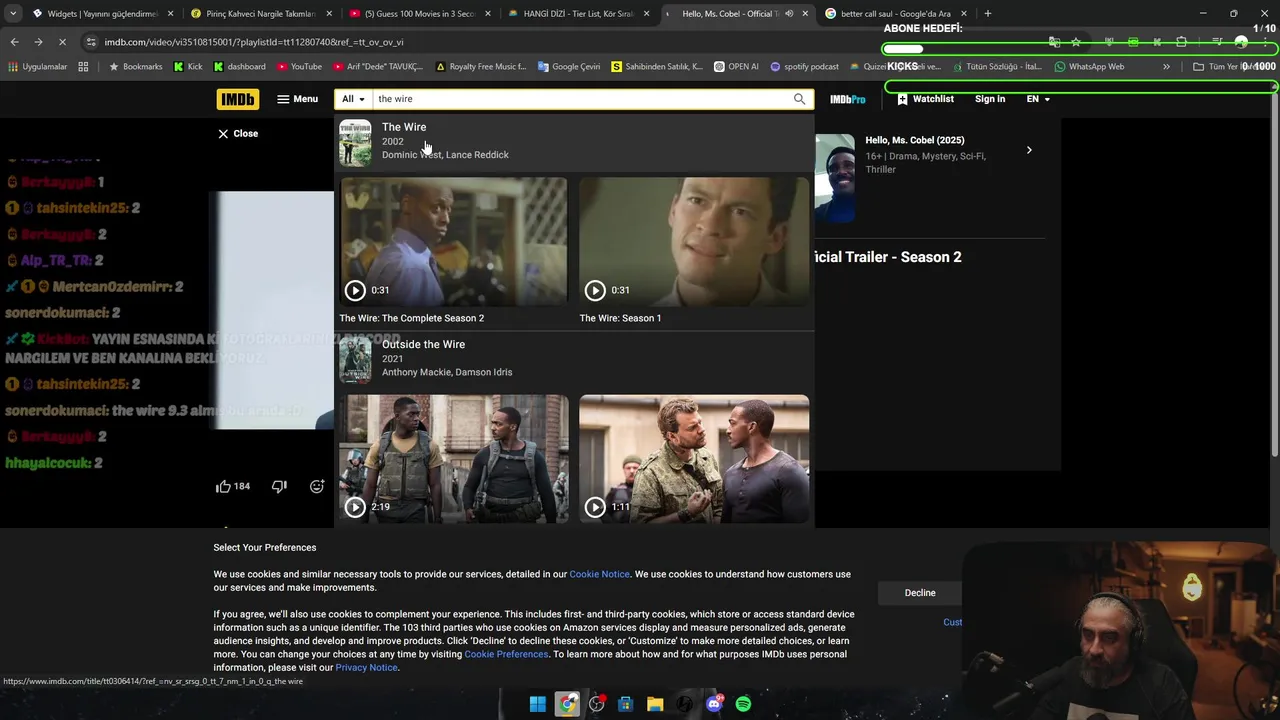This screenshot has height=720, width=1280.
Task: Decline the cookies
Action: (x=920, y=593)
